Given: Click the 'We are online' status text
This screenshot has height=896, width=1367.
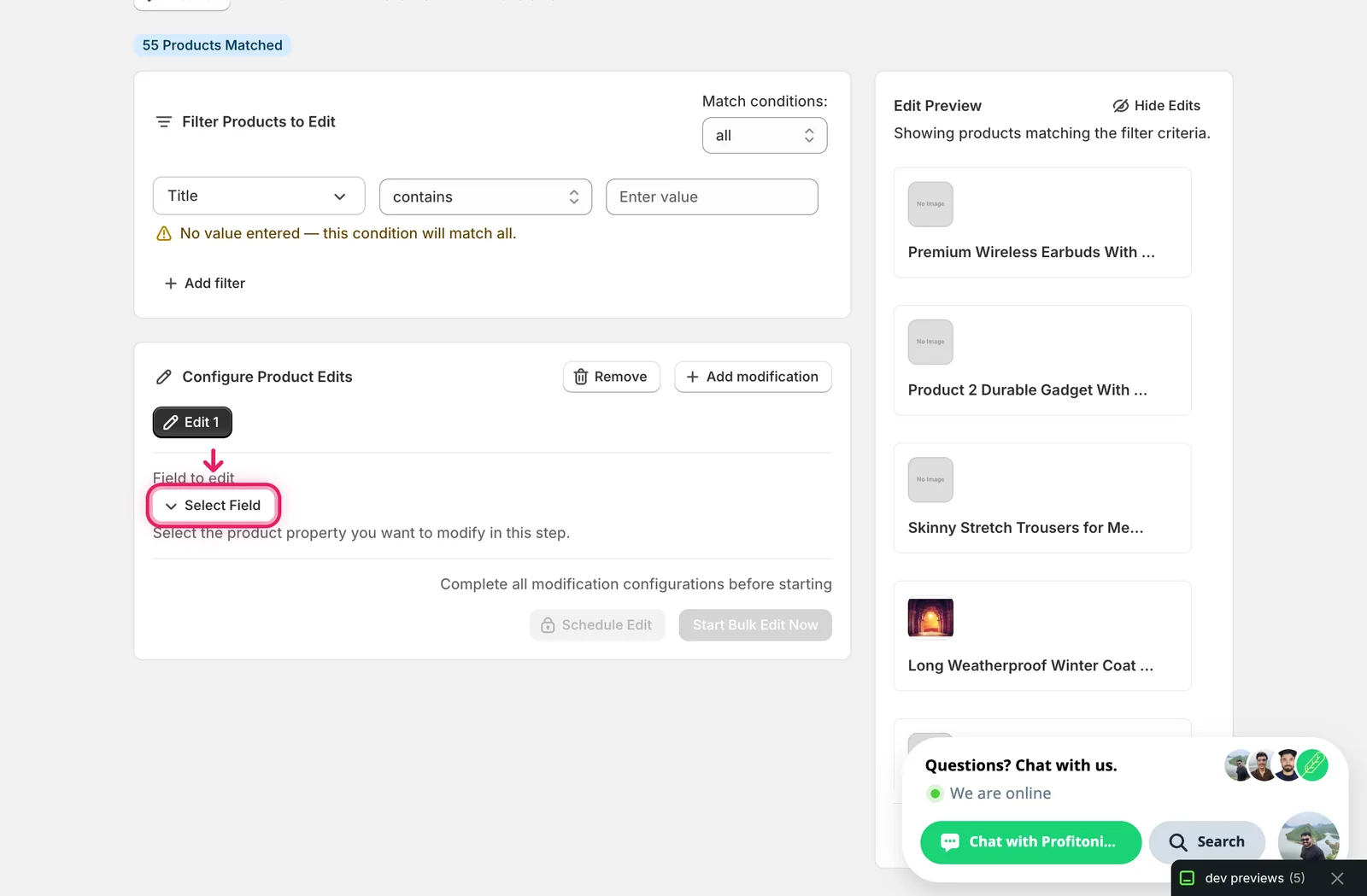Looking at the screenshot, I should 1000,794.
